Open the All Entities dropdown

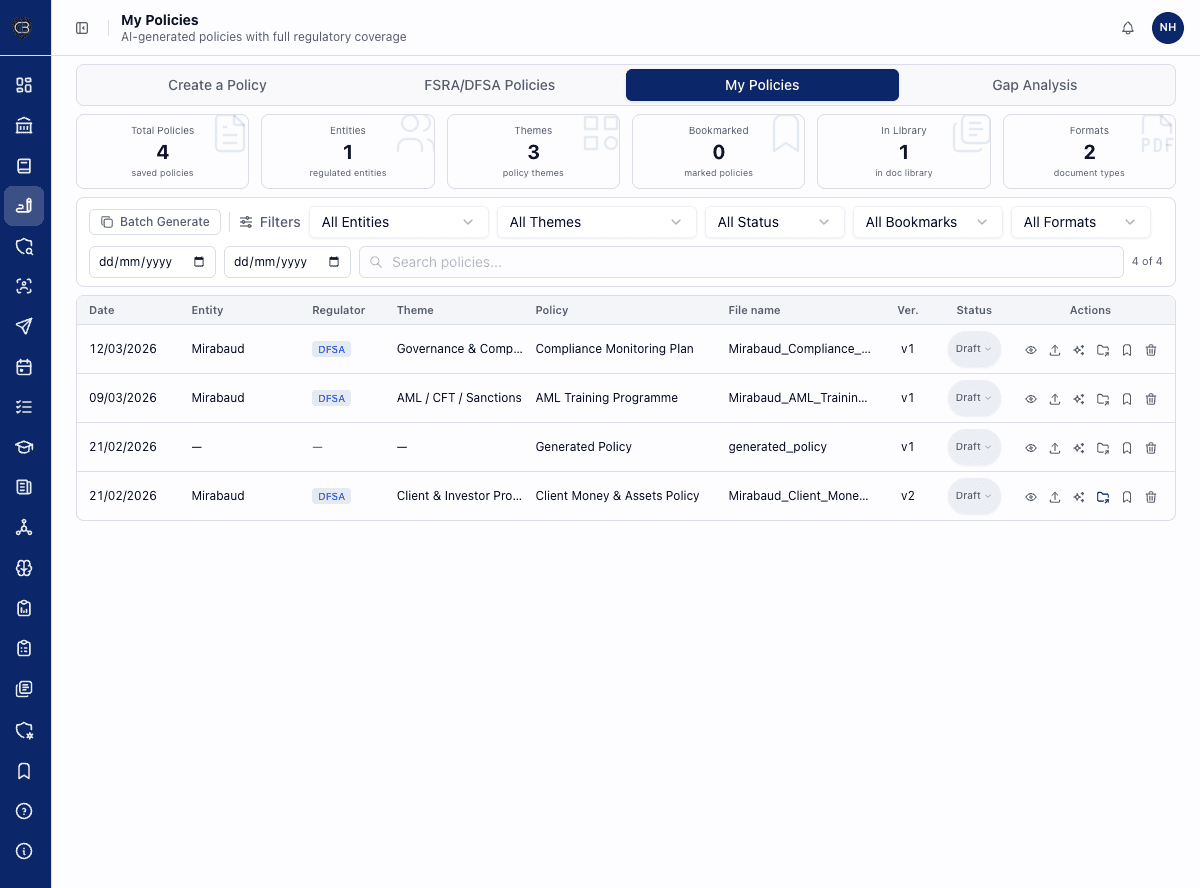[398, 222]
